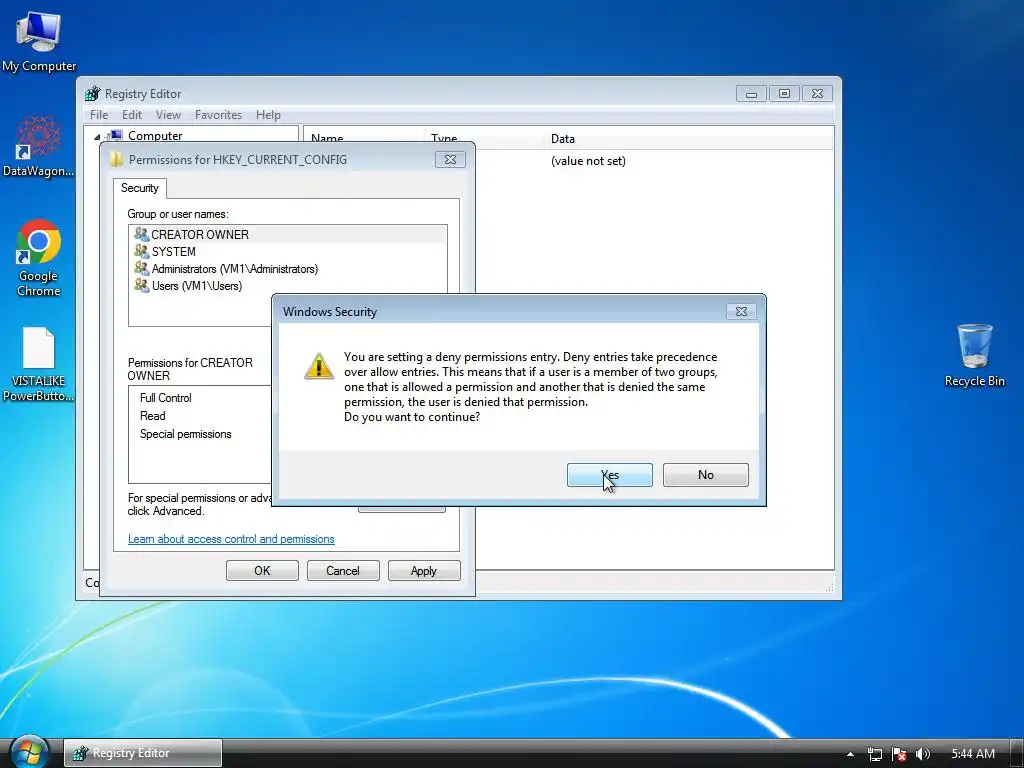Click the folder icon in Permissions title
The height and width of the screenshot is (768, 1024).
tap(117, 159)
